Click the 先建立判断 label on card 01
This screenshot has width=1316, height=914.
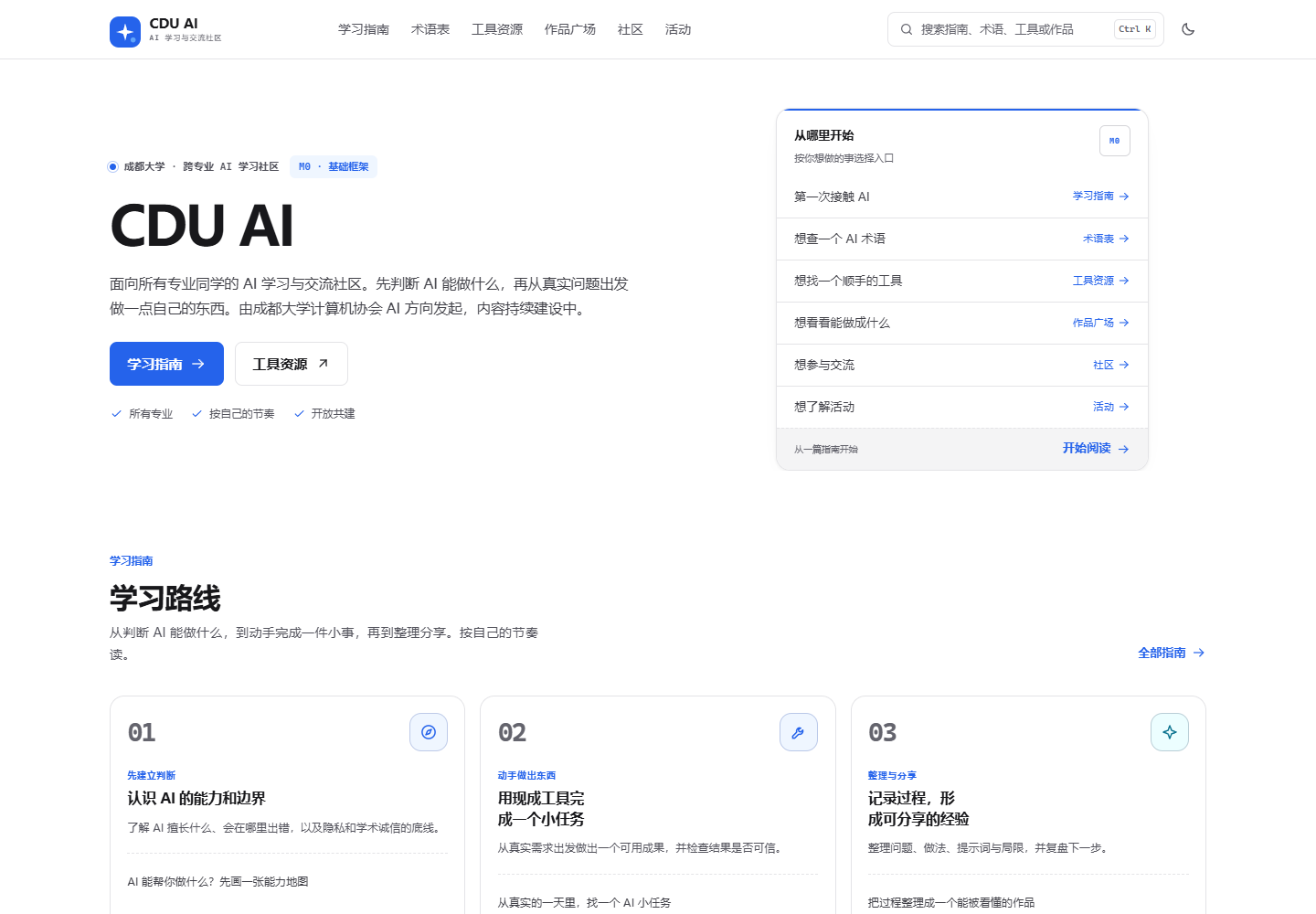coord(152,775)
